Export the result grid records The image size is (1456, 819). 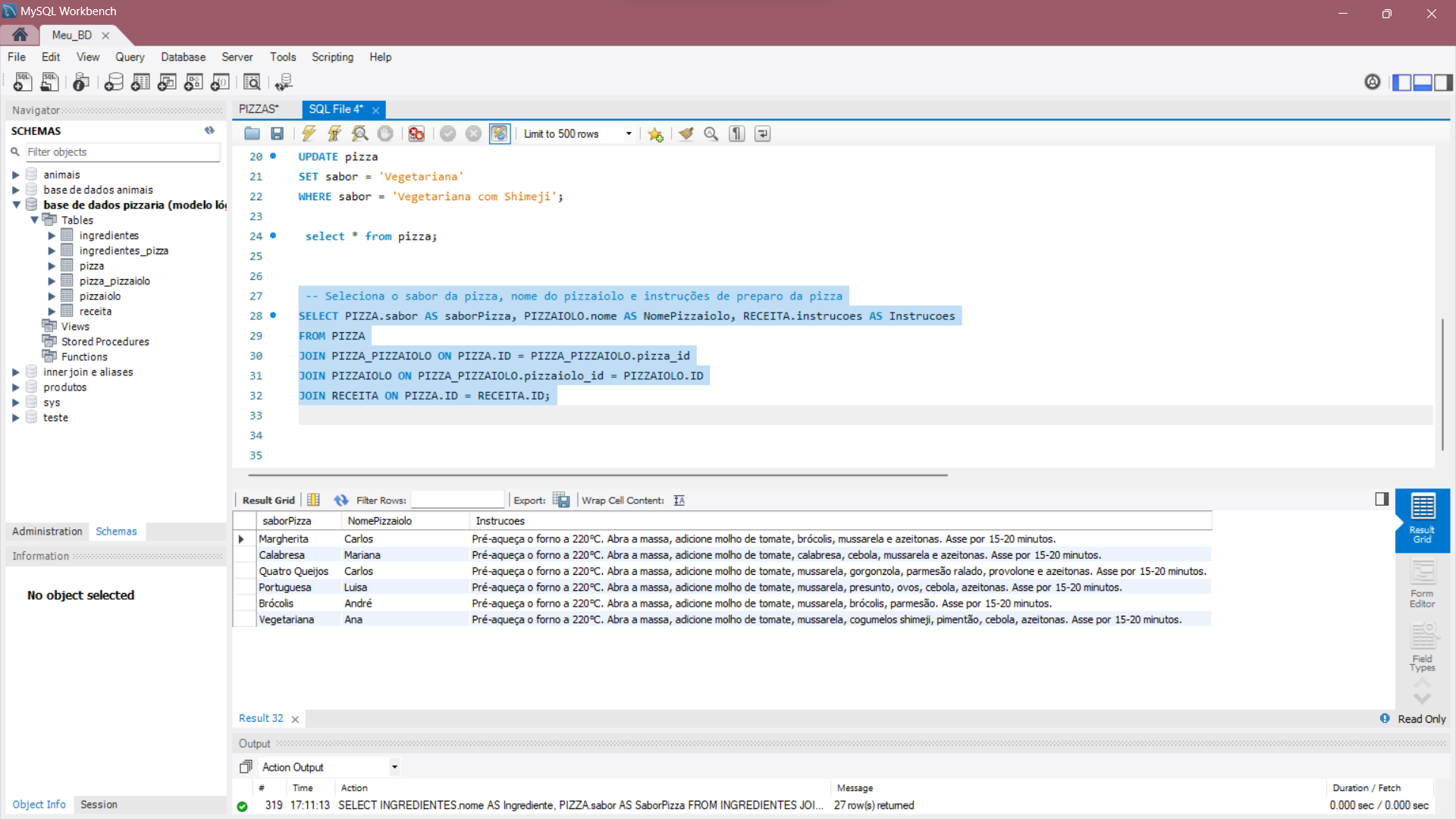pos(562,500)
